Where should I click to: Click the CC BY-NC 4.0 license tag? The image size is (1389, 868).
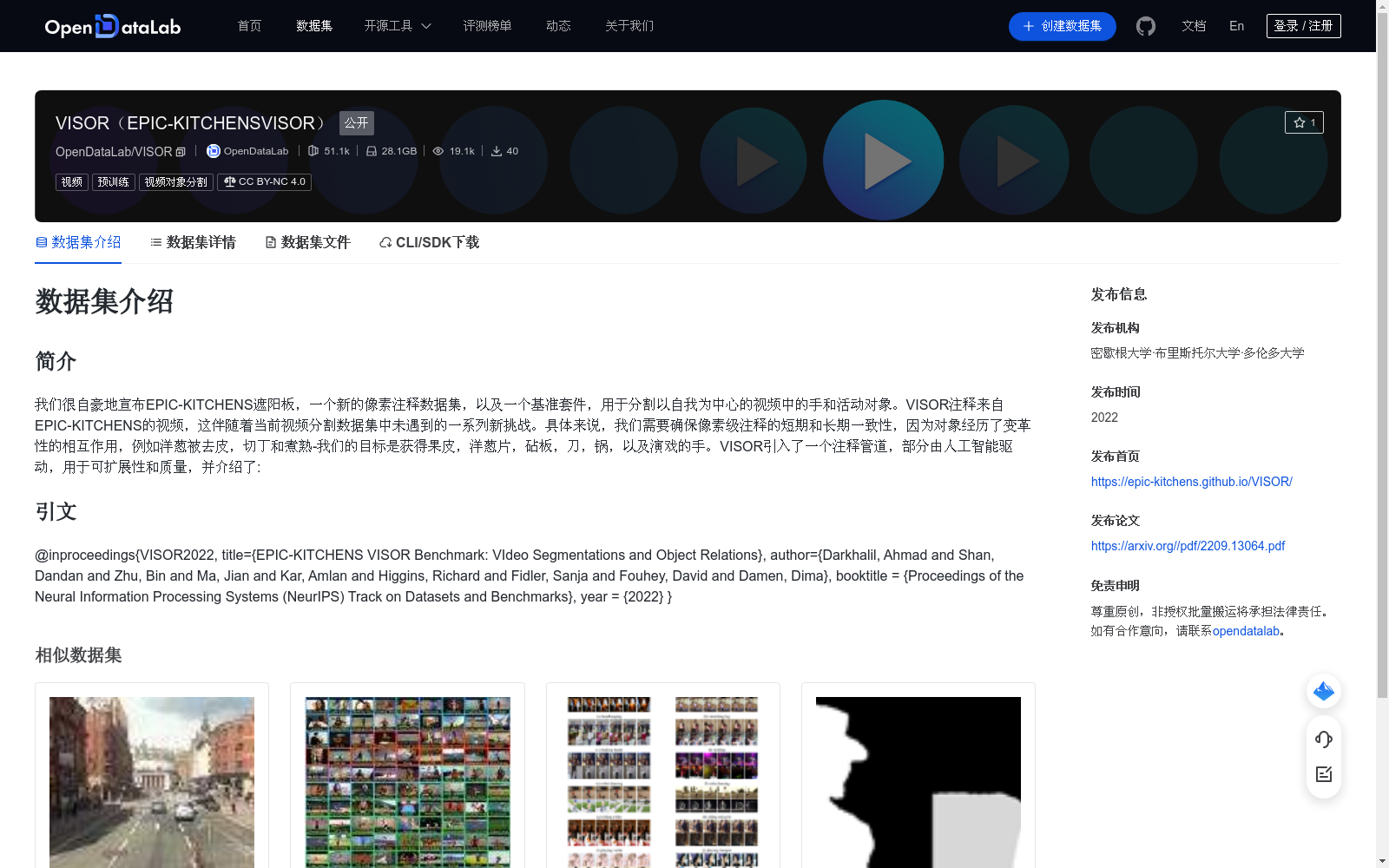[264, 182]
